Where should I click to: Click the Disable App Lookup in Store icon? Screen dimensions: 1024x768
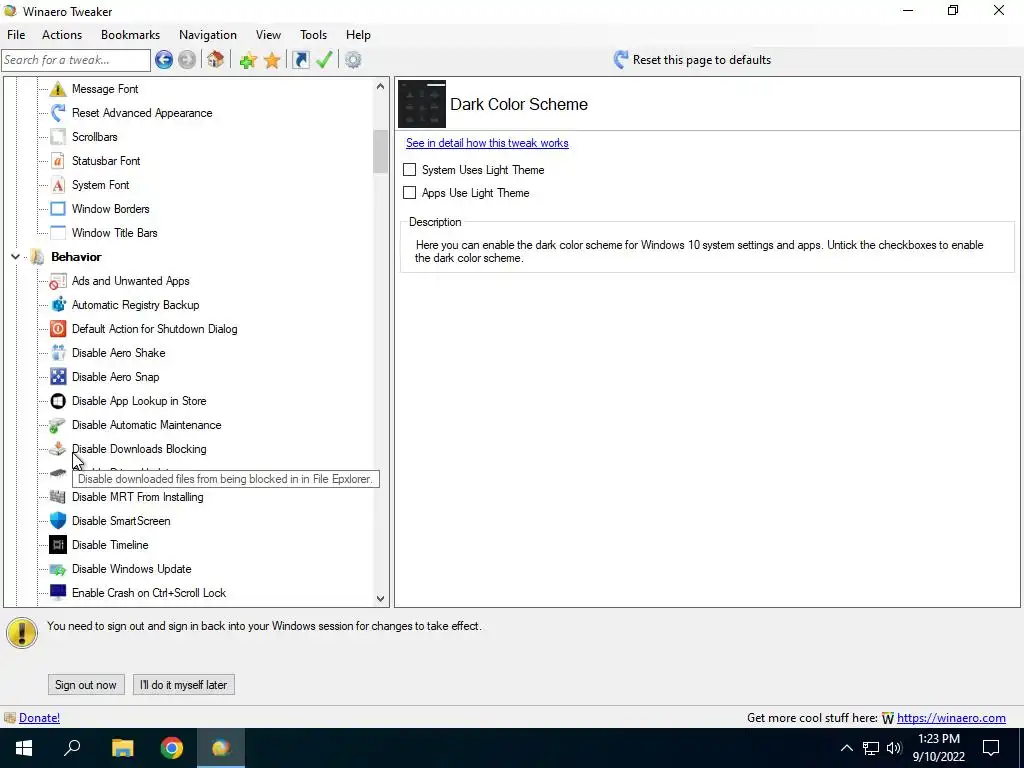coord(58,401)
